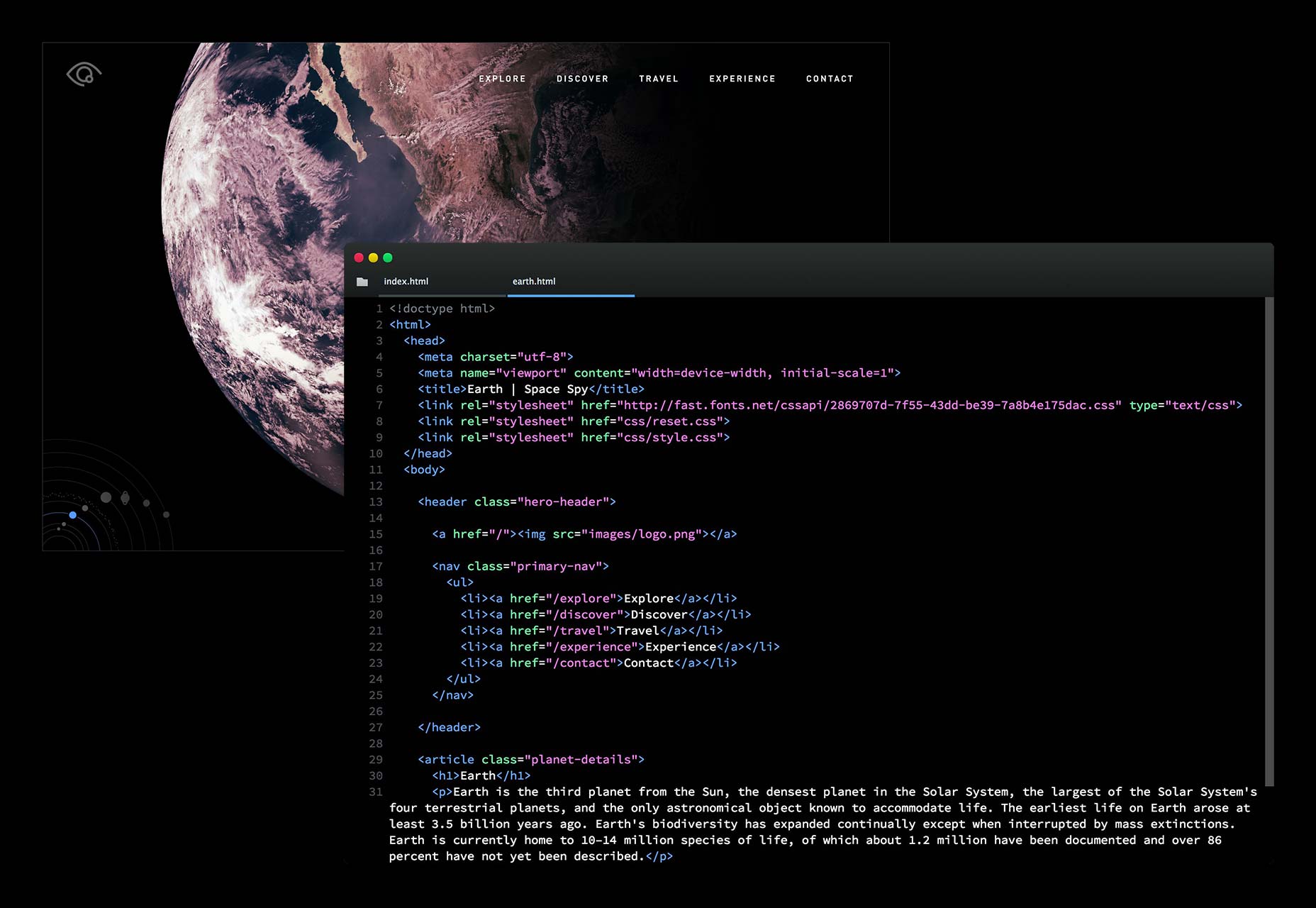This screenshot has height=908, width=1316.
Task: Click the "Earth | Space Spy" title text
Action: [528, 389]
